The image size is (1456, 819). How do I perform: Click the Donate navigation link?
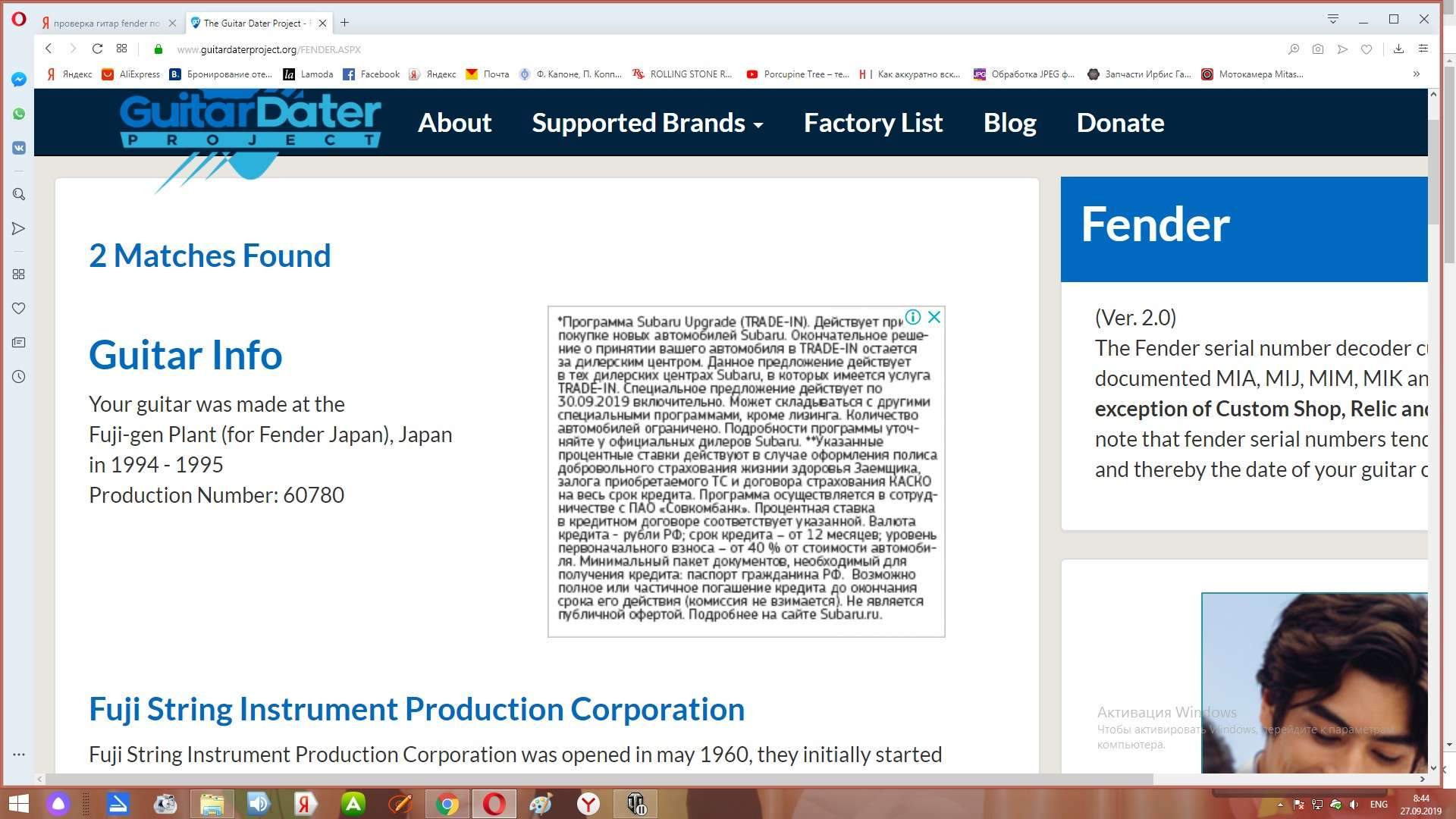pyautogui.click(x=1120, y=123)
